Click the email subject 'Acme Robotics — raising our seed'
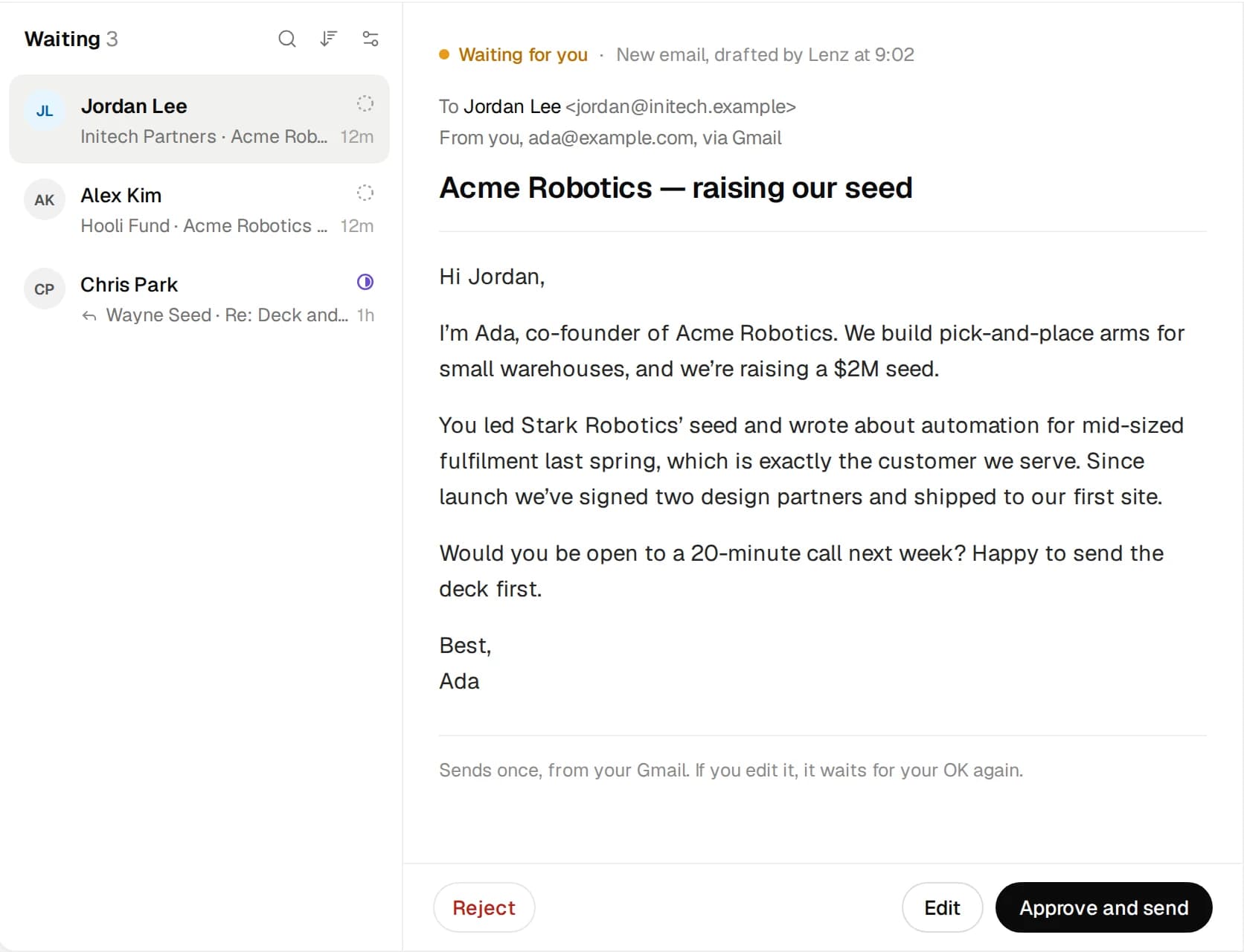Viewport: 1244px width, 952px height. click(x=676, y=187)
